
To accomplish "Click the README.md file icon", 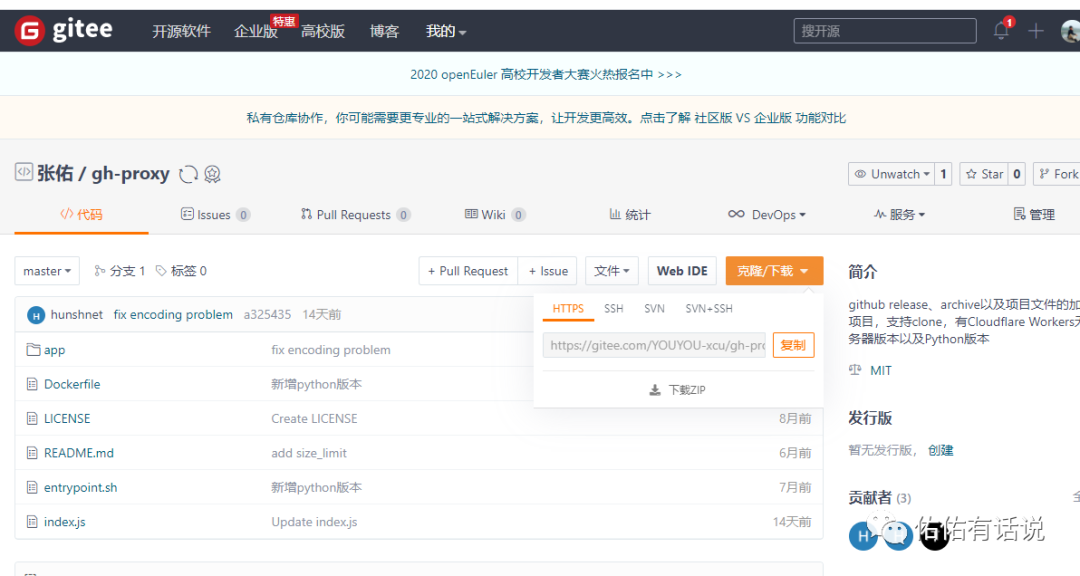I will pyautogui.click(x=32, y=453).
